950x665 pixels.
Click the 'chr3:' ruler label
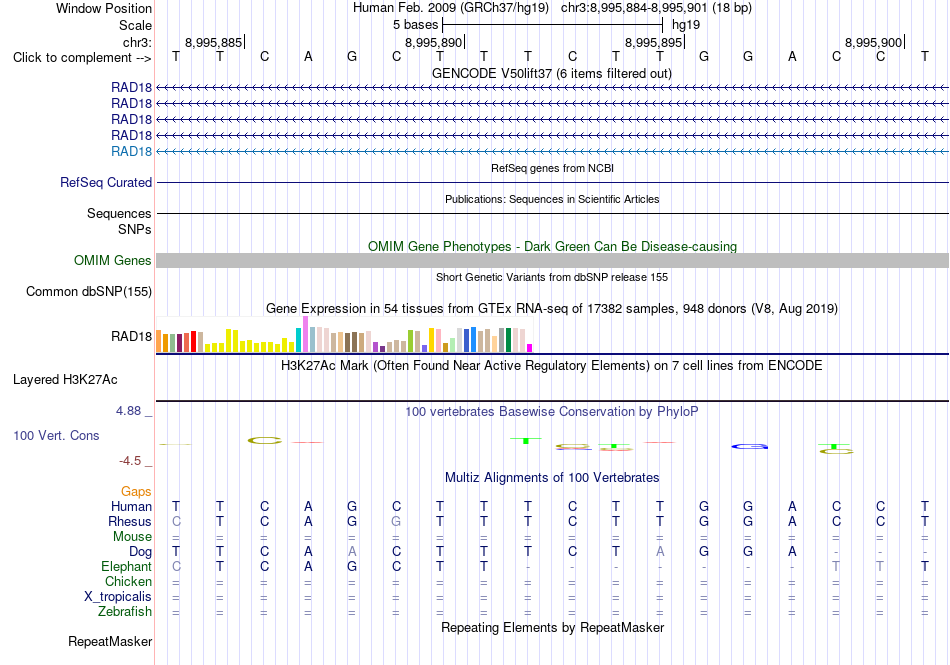coord(137,42)
